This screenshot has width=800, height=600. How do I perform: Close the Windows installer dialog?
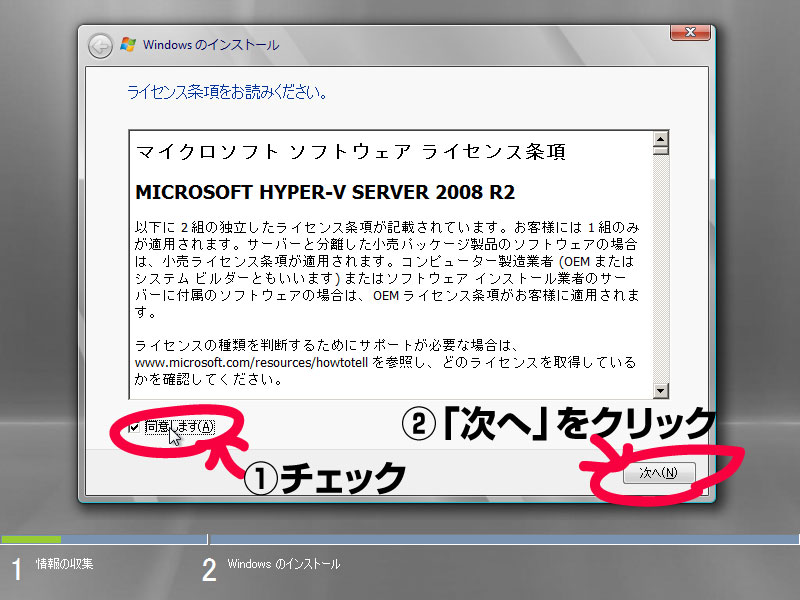(690, 32)
